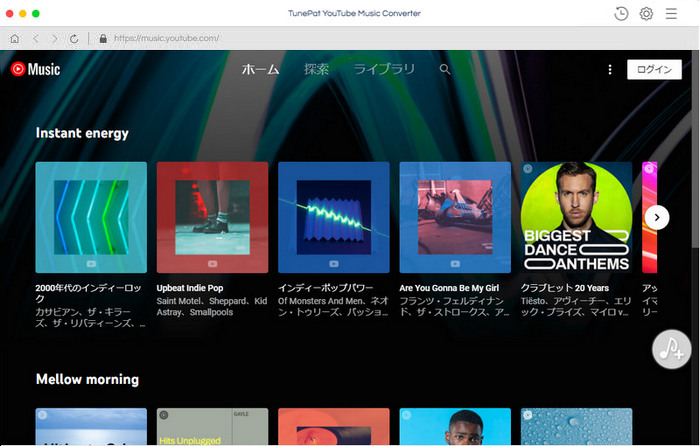Click the インディーポップパワー title text
The width and height of the screenshot is (700, 446).
(325, 288)
